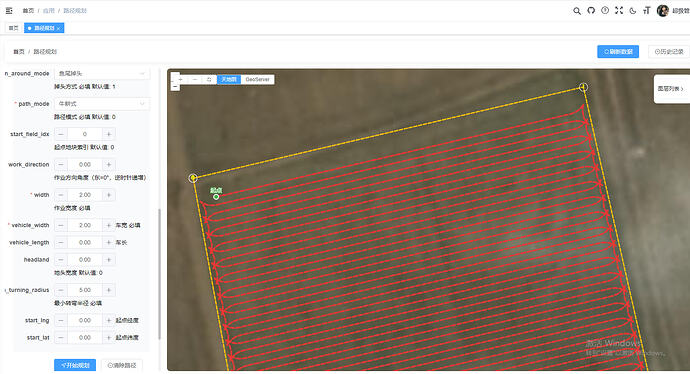Open the user avatar menu

coord(663,11)
